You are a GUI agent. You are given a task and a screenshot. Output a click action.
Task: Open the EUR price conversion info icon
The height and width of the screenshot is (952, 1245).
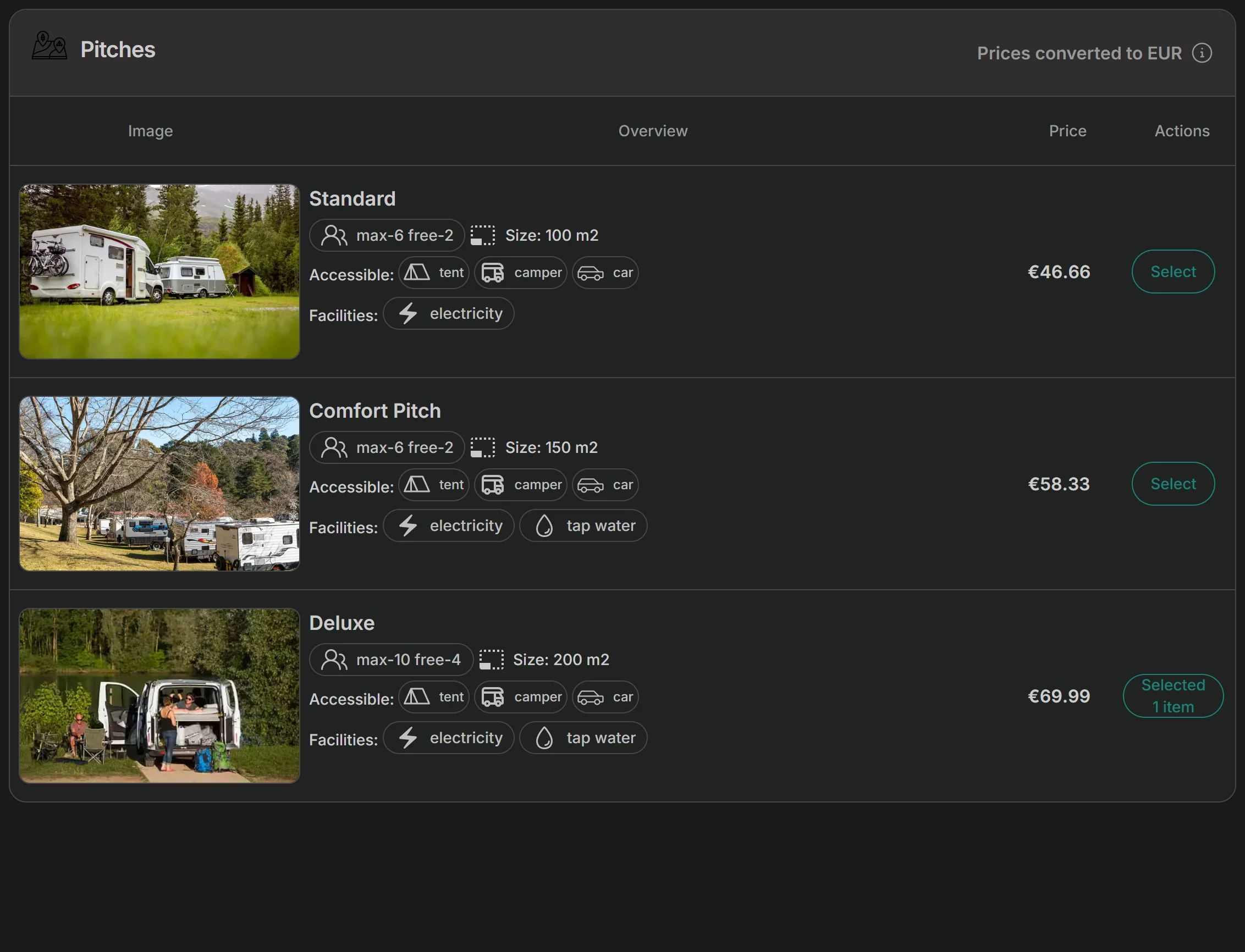(1202, 53)
